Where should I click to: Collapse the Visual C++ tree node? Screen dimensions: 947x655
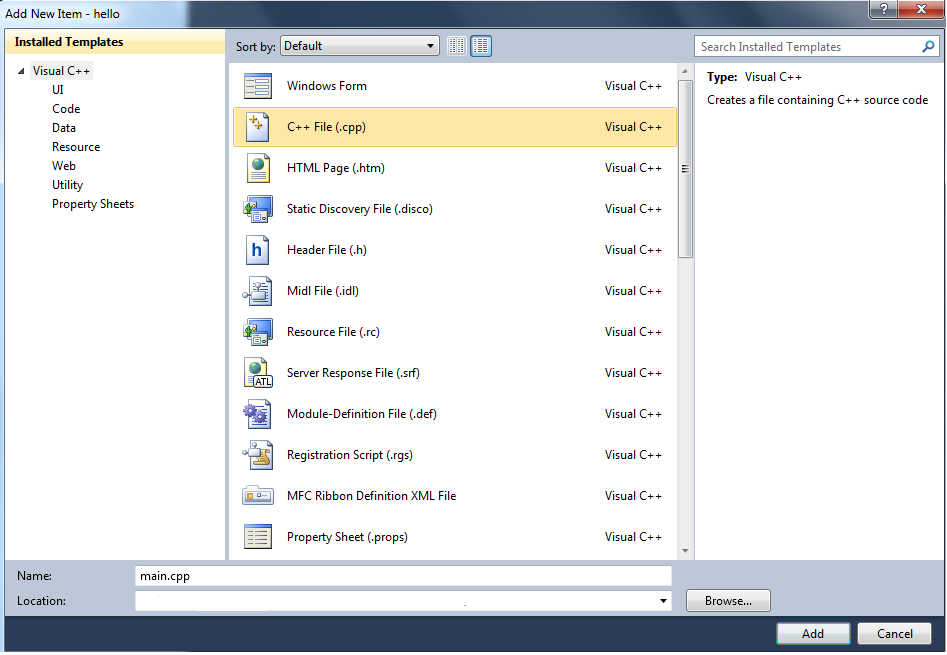tap(22, 71)
